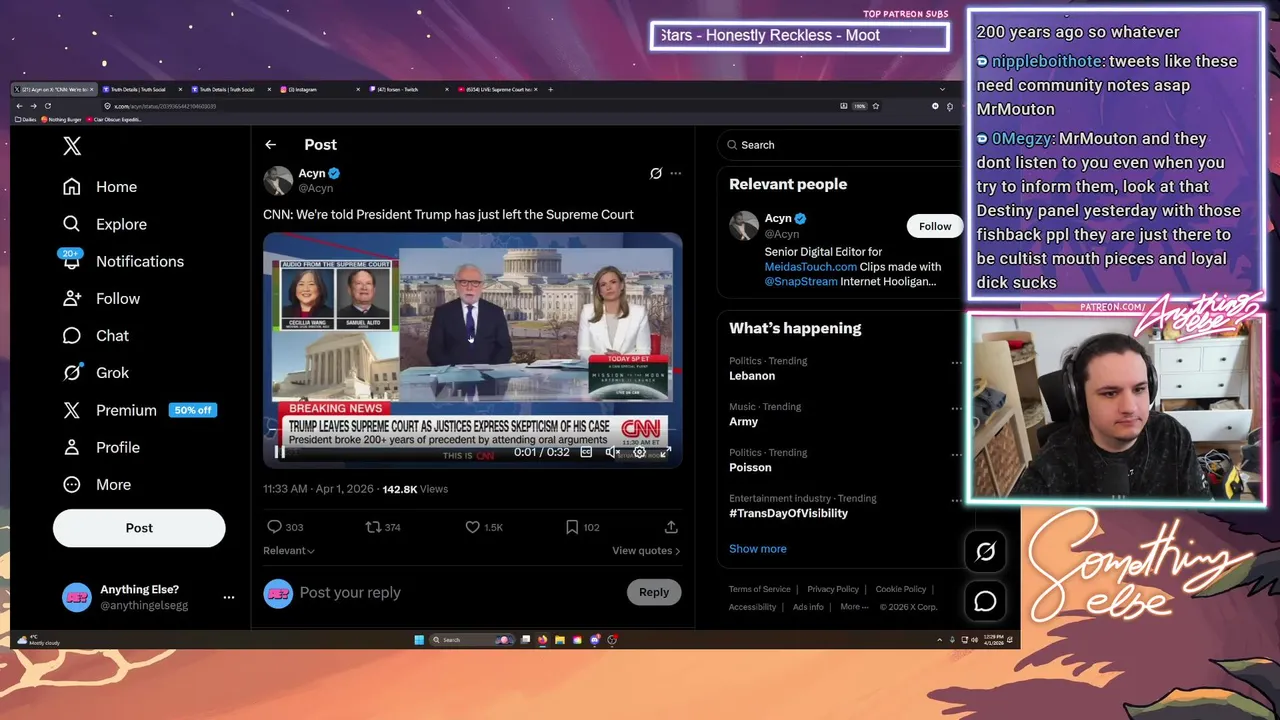1280x720 pixels.
Task: Switch to Instagram browser tab
Action: (318, 89)
